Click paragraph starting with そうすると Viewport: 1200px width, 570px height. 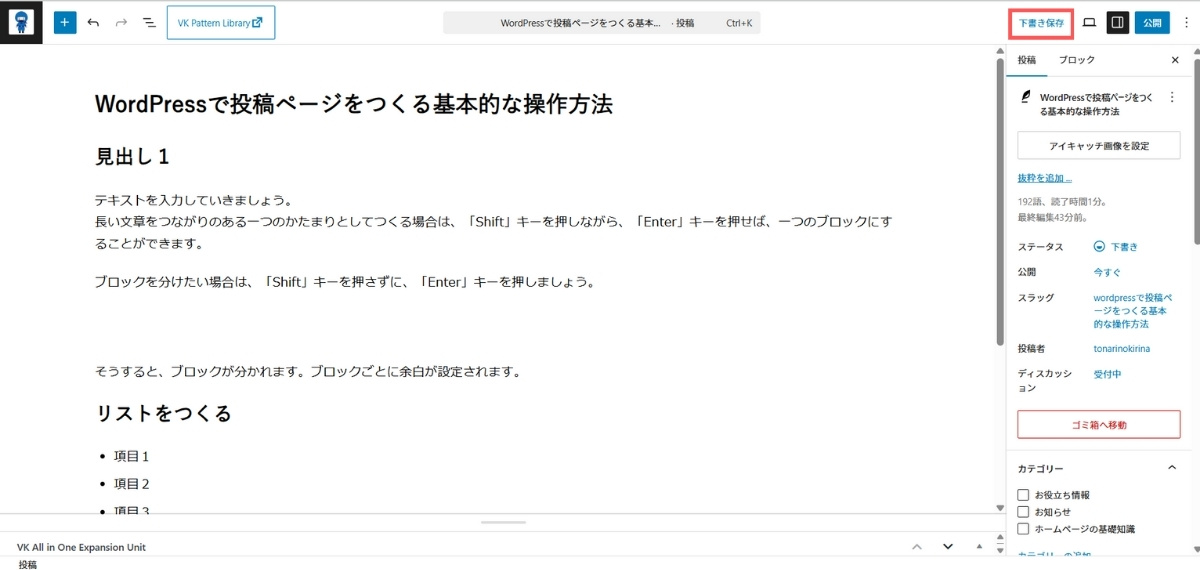pyautogui.click(x=308, y=372)
